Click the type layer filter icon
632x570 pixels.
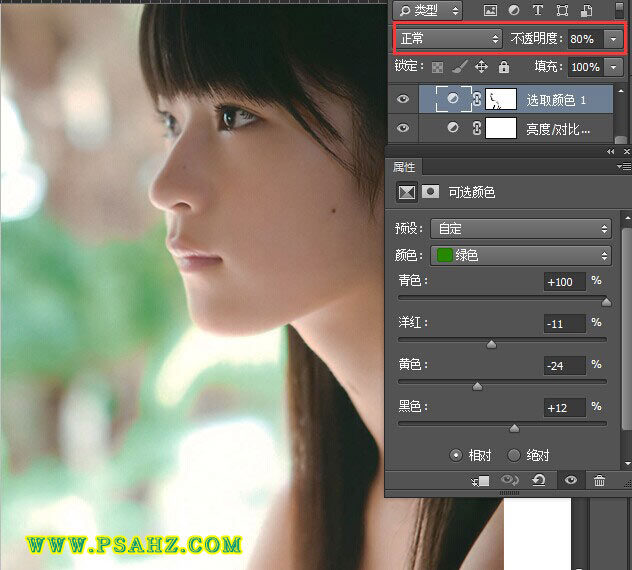(x=538, y=11)
